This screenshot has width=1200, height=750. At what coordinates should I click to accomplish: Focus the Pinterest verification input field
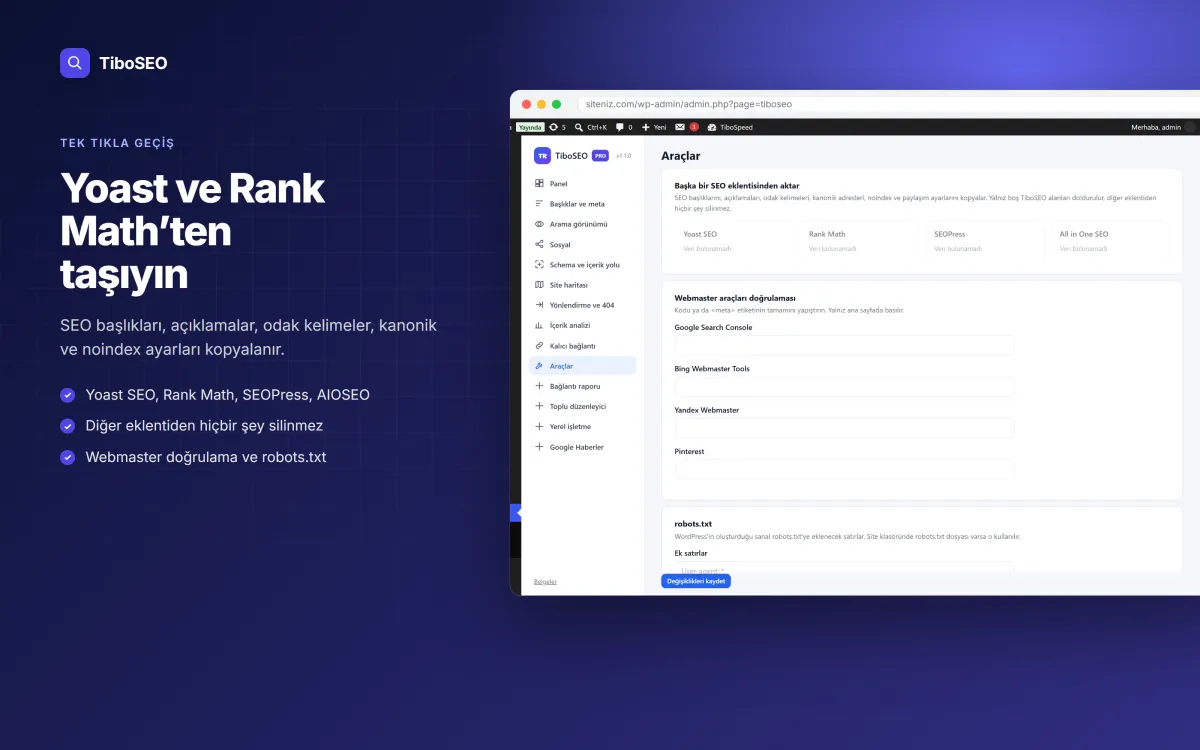(x=844, y=469)
